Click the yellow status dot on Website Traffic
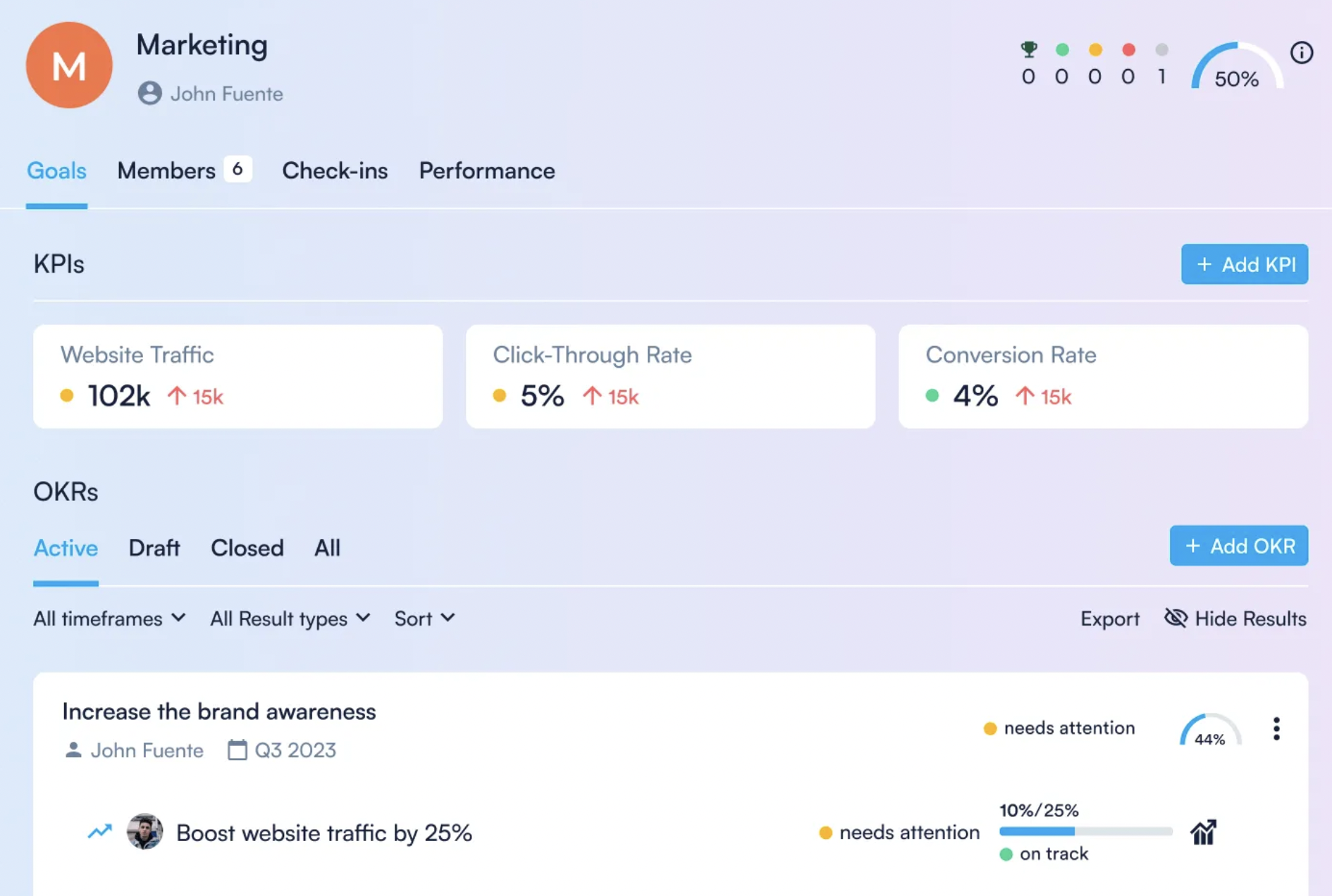1332x896 pixels. point(67,395)
